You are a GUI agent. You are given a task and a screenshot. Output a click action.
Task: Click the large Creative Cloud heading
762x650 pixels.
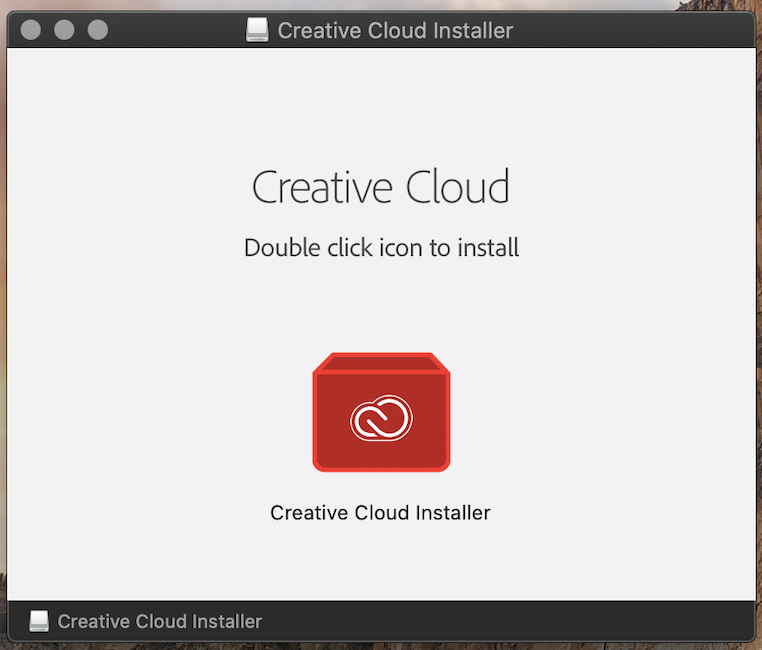click(x=381, y=187)
